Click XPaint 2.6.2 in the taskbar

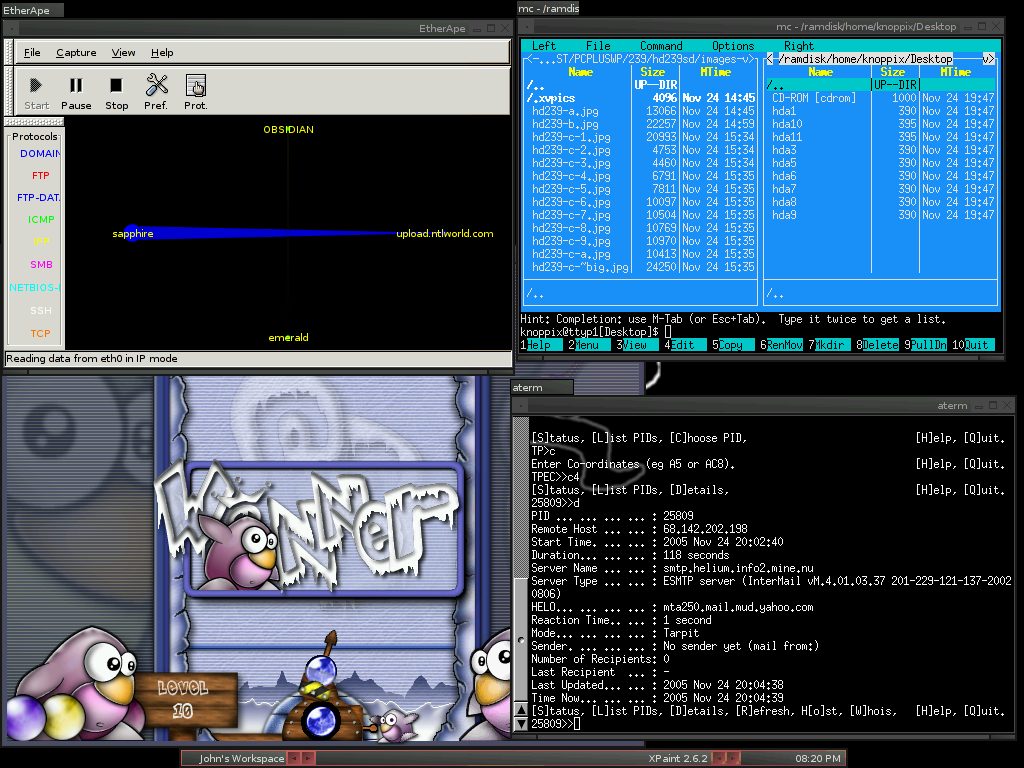(677, 758)
